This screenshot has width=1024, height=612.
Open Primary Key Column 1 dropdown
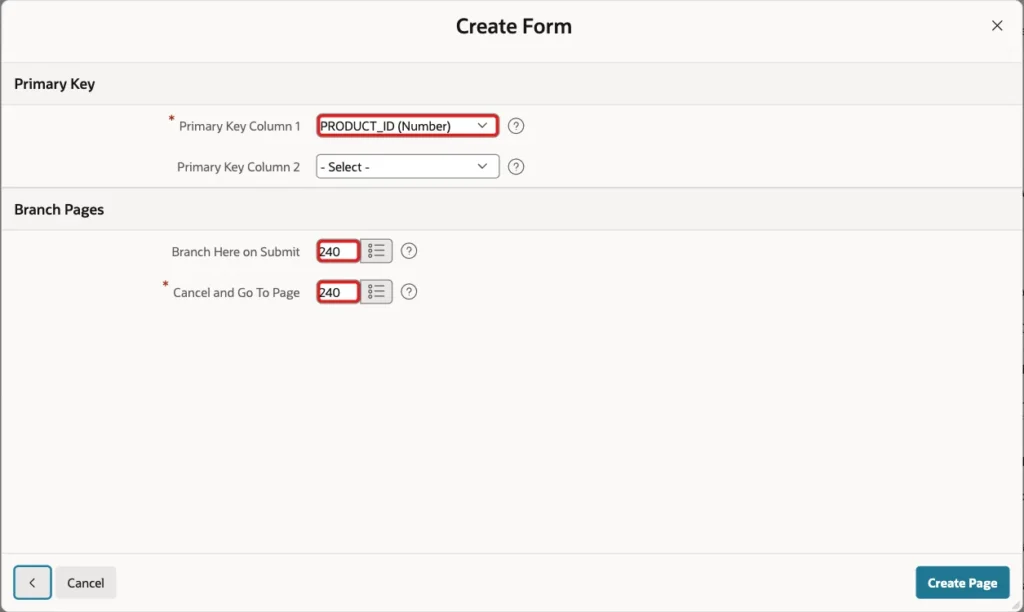click(x=408, y=126)
